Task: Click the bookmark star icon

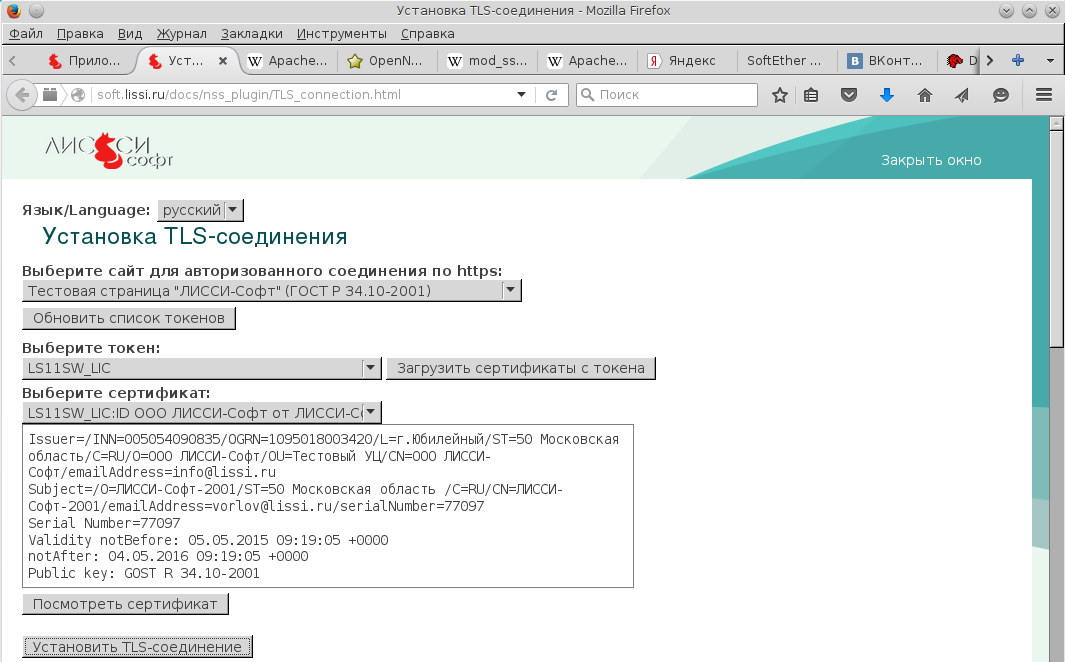Action: point(780,95)
